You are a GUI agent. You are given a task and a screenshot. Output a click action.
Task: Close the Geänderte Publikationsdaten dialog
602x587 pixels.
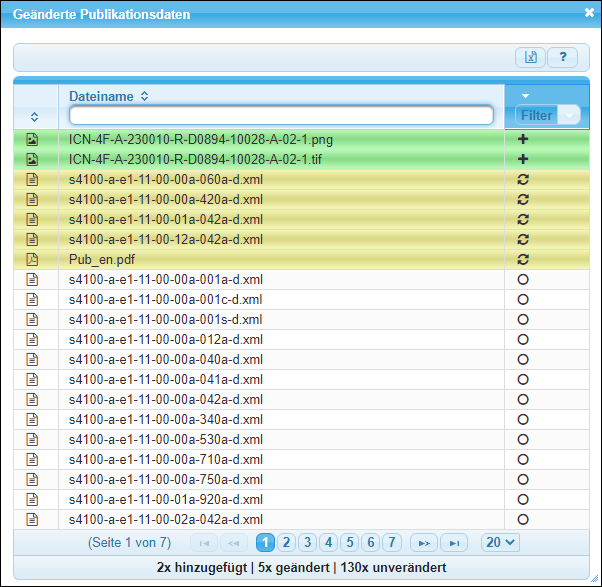point(589,13)
